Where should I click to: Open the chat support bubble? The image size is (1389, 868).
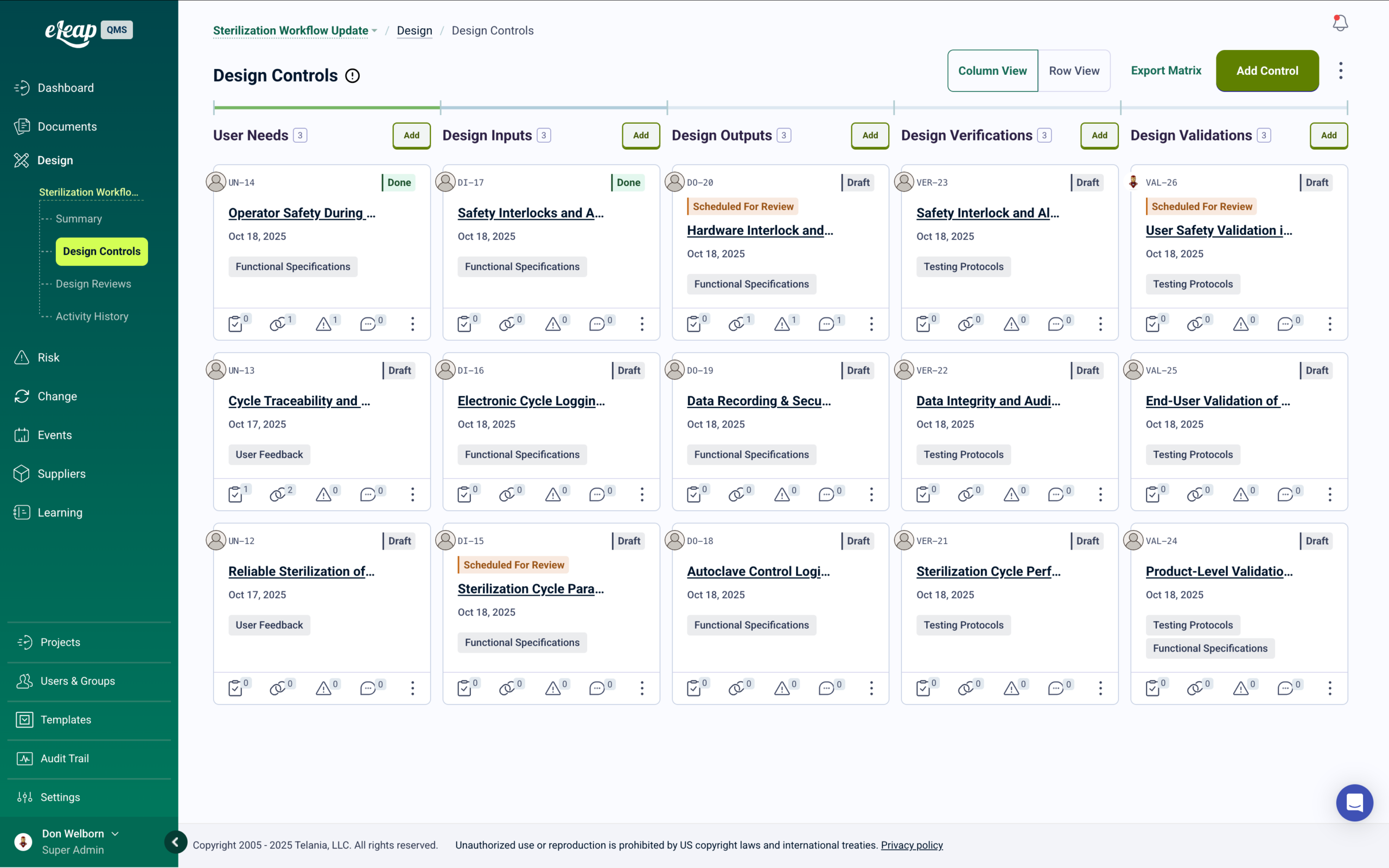click(x=1354, y=802)
